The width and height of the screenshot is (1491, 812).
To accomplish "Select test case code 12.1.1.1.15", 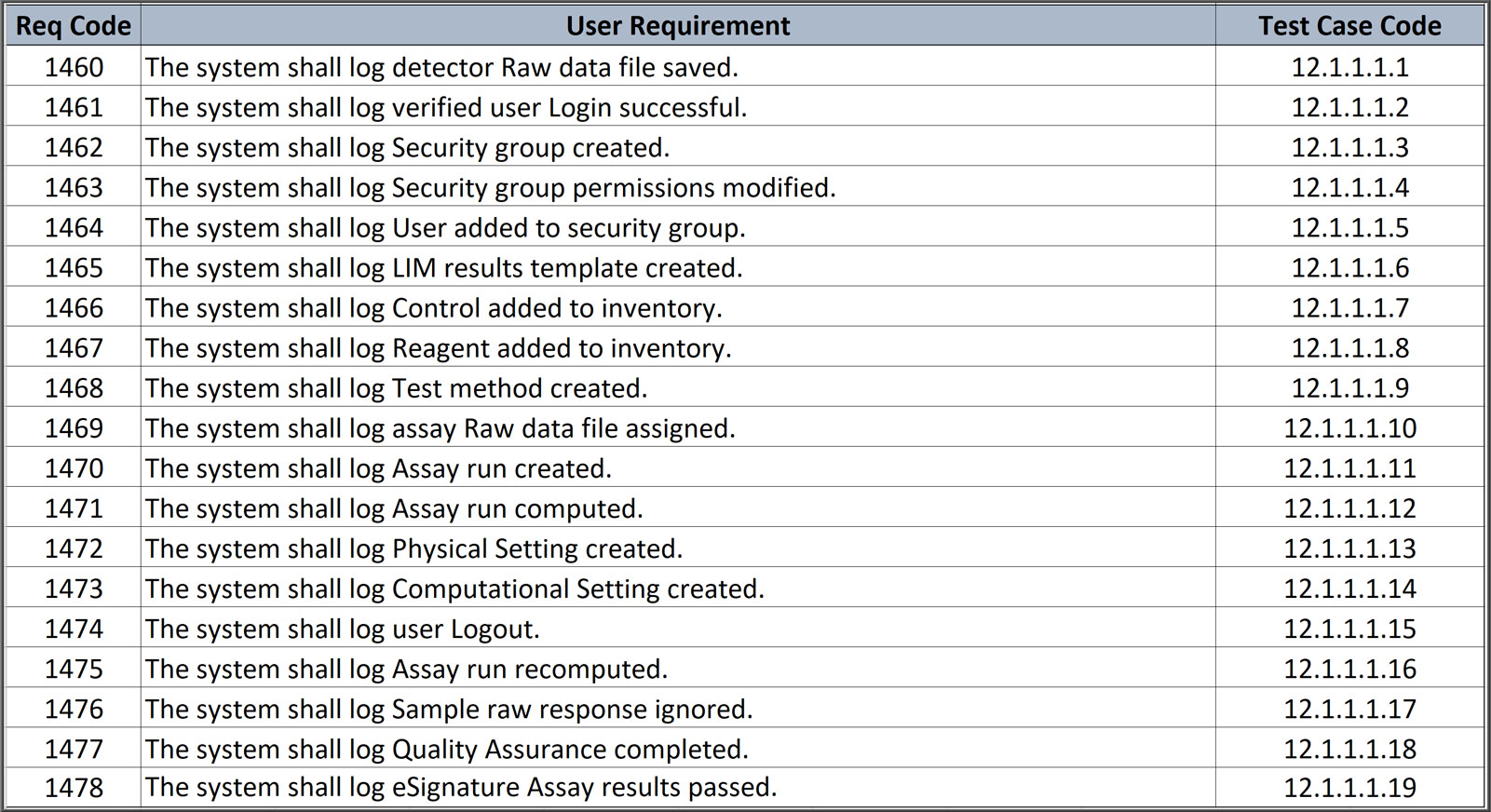I will pos(1349,627).
